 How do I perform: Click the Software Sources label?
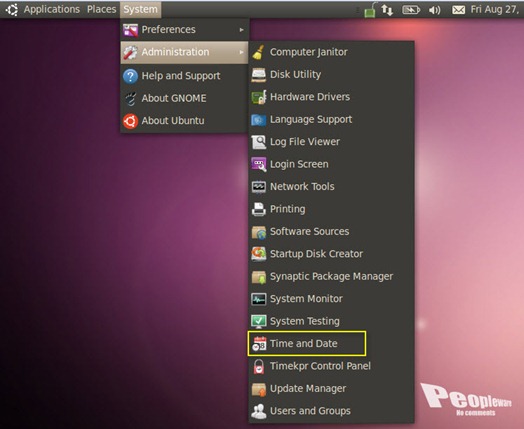point(309,232)
